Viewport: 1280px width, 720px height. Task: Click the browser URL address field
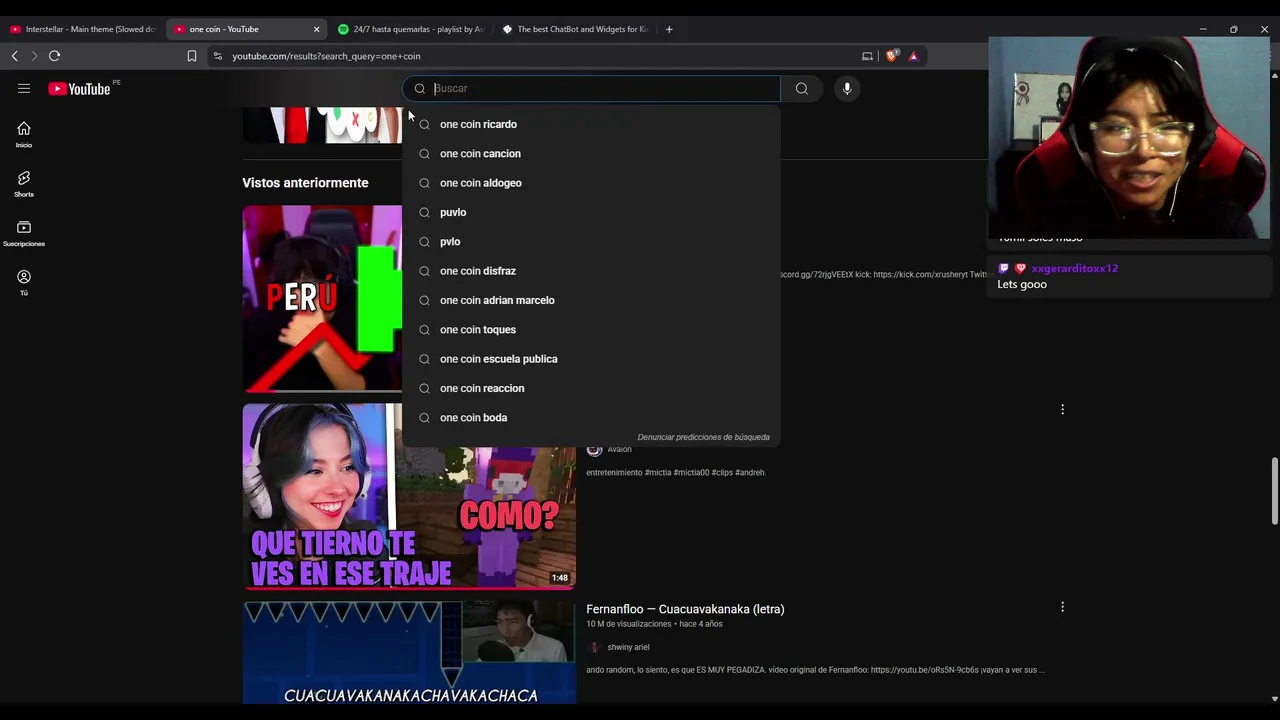pos(540,56)
